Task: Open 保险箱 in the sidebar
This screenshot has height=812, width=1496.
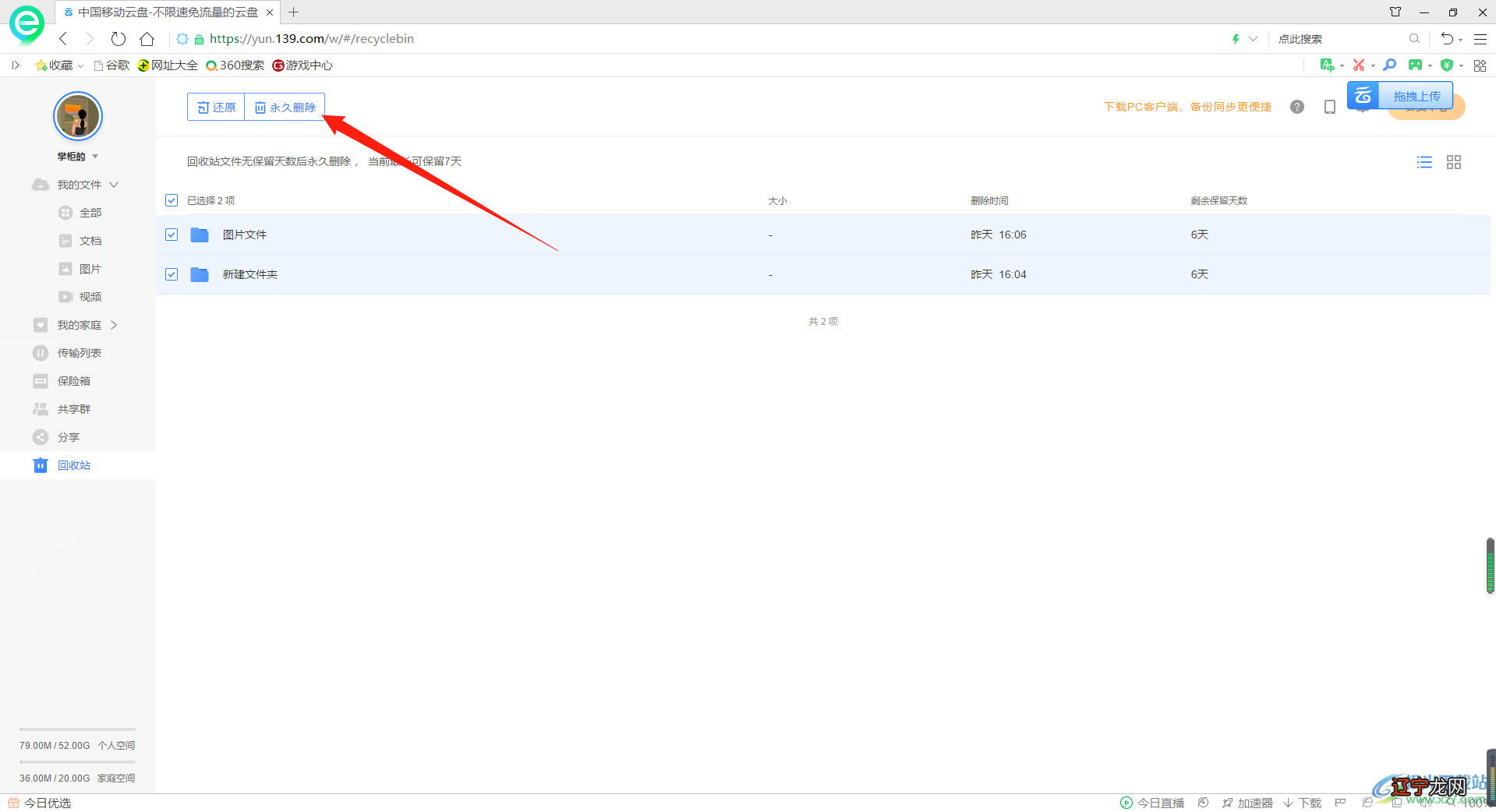Action: pyautogui.click(x=73, y=381)
